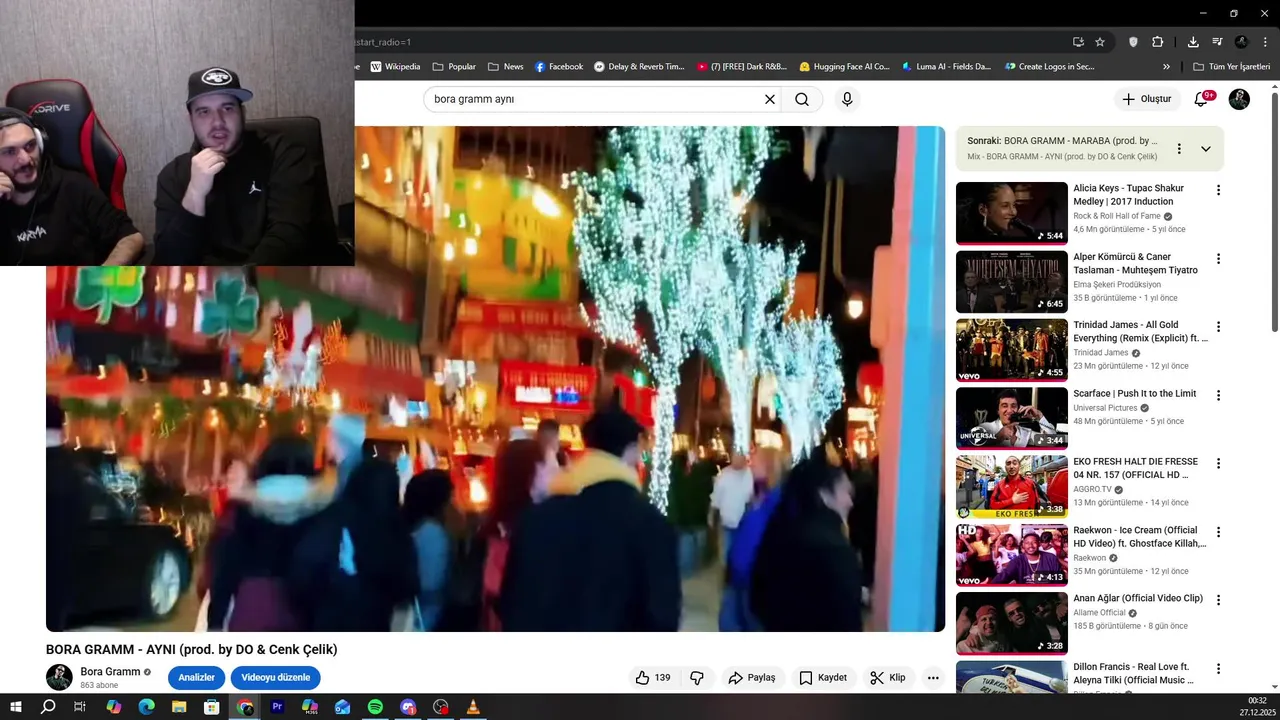
Task: Play Muhteşem Tiyatro video thumbnail
Action: pyautogui.click(x=1012, y=282)
